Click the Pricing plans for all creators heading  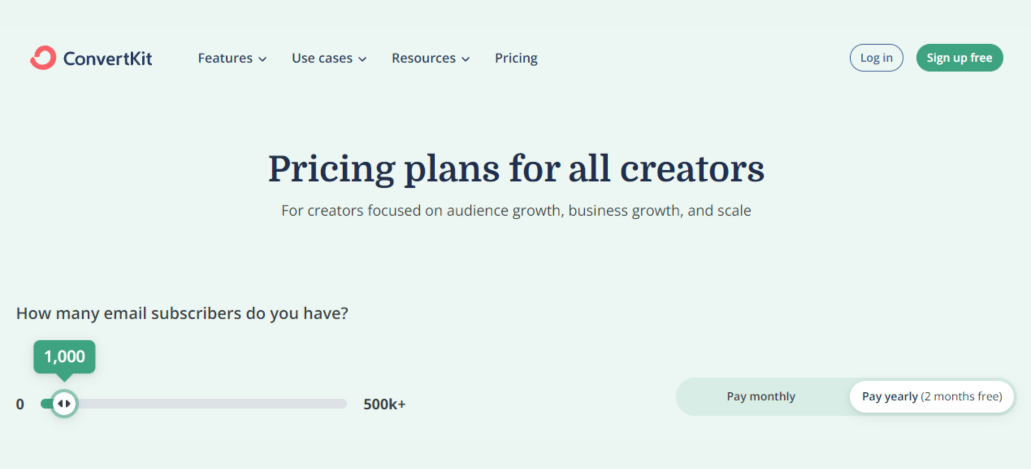(x=516, y=169)
